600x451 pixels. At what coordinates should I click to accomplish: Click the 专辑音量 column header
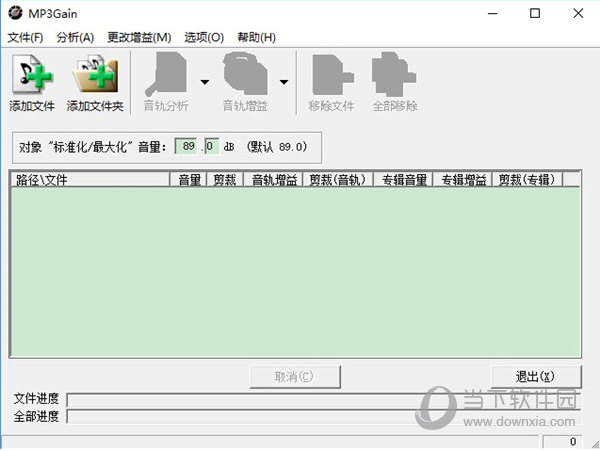[403, 179]
